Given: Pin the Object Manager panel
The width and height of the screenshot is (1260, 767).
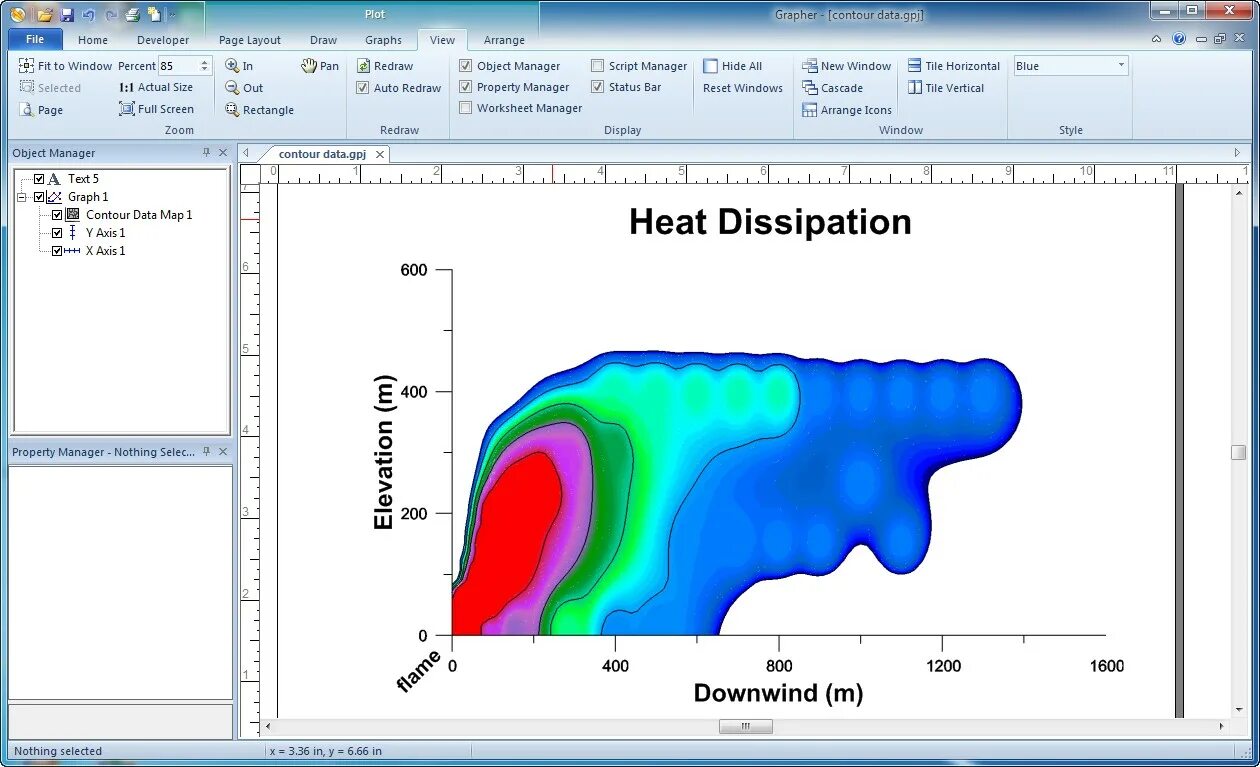Looking at the screenshot, I should pyautogui.click(x=207, y=153).
